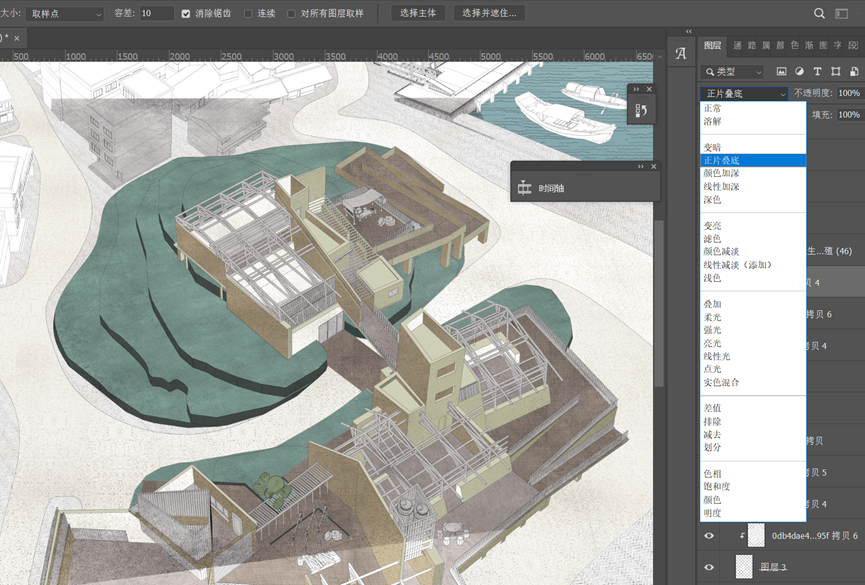The height and width of the screenshot is (585, 865).
Task: Filter layers by pixel image icon
Action: (781, 72)
